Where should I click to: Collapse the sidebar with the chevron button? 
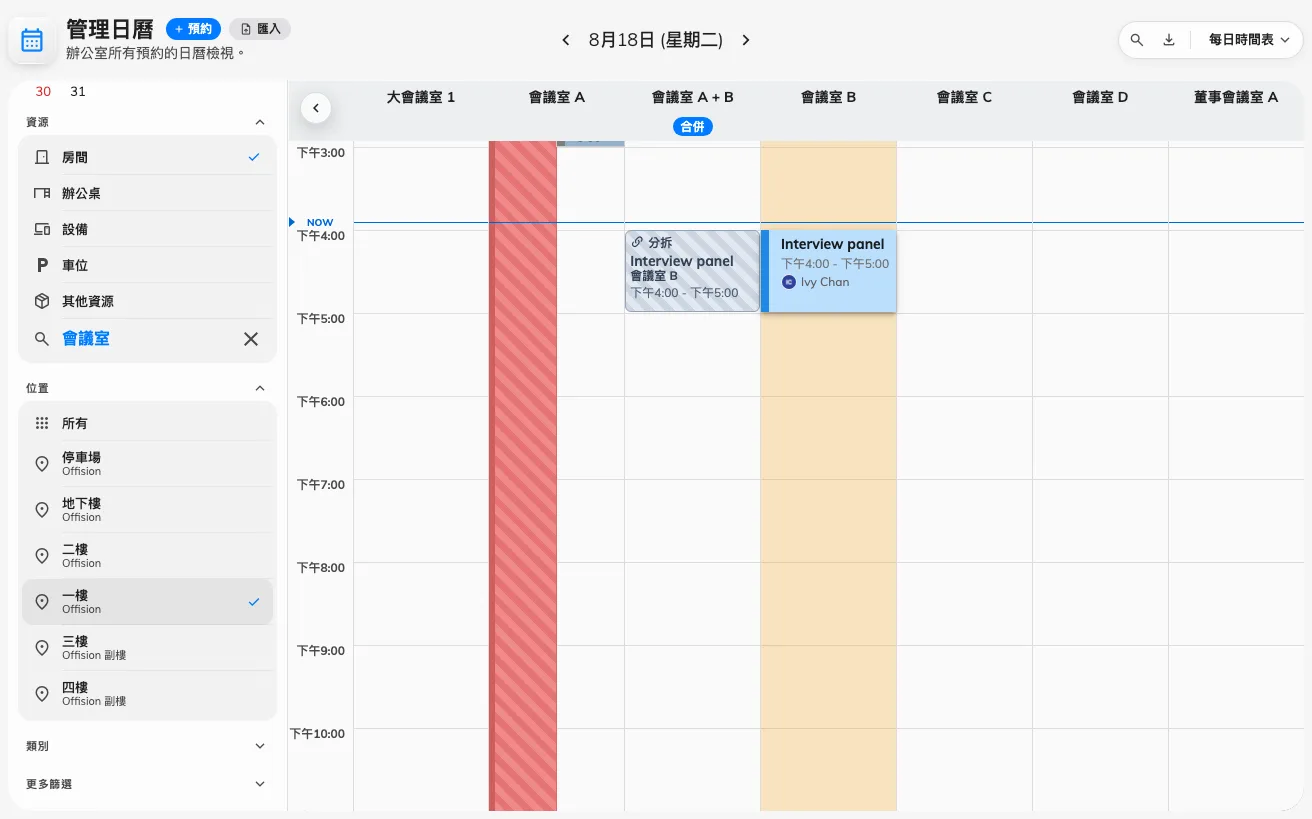point(316,107)
